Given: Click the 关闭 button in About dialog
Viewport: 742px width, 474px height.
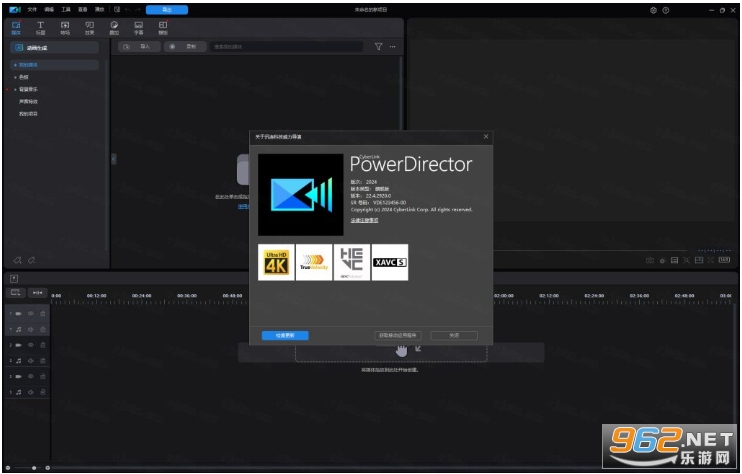Looking at the screenshot, I should (x=454, y=335).
